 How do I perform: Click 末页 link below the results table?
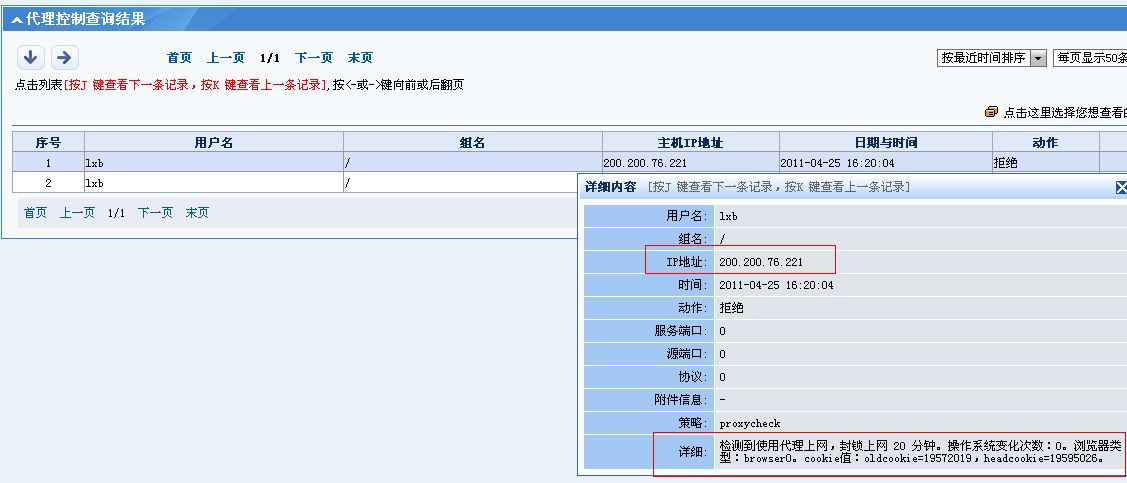point(197,213)
